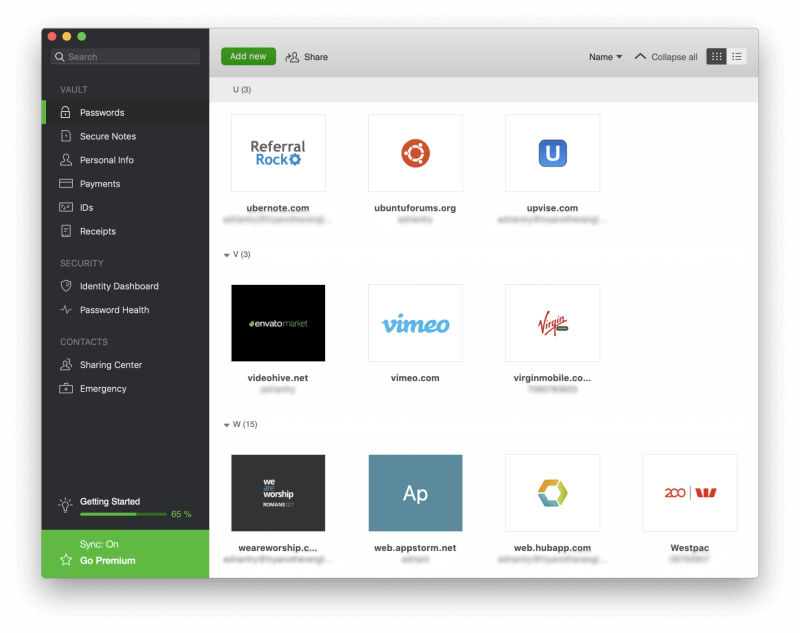Image resolution: width=800 pixels, height=633 pixels.
Task: Click the Getting Started label
Action: [x=110, y=501]
